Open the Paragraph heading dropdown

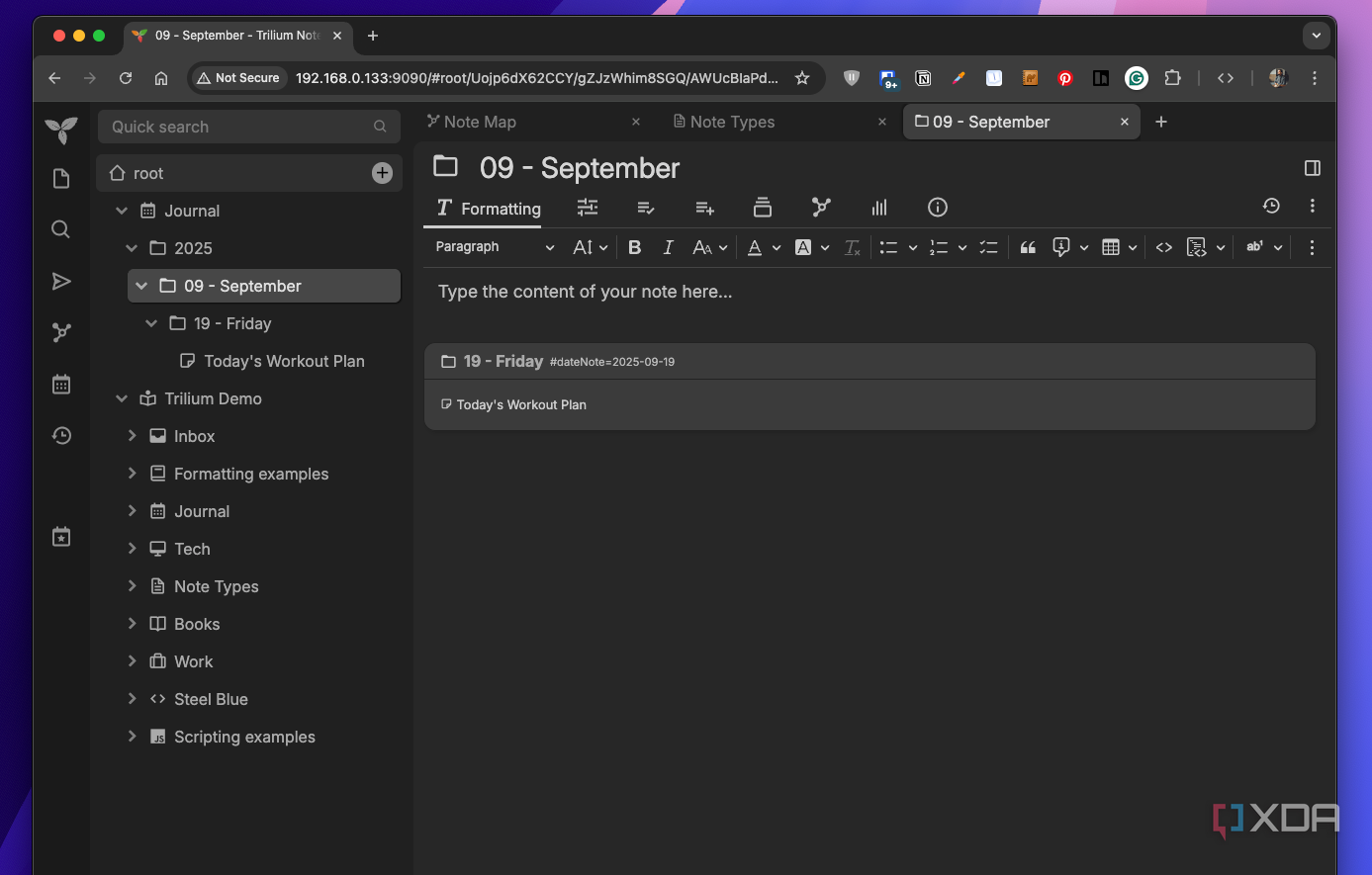[x=495, y=247]
